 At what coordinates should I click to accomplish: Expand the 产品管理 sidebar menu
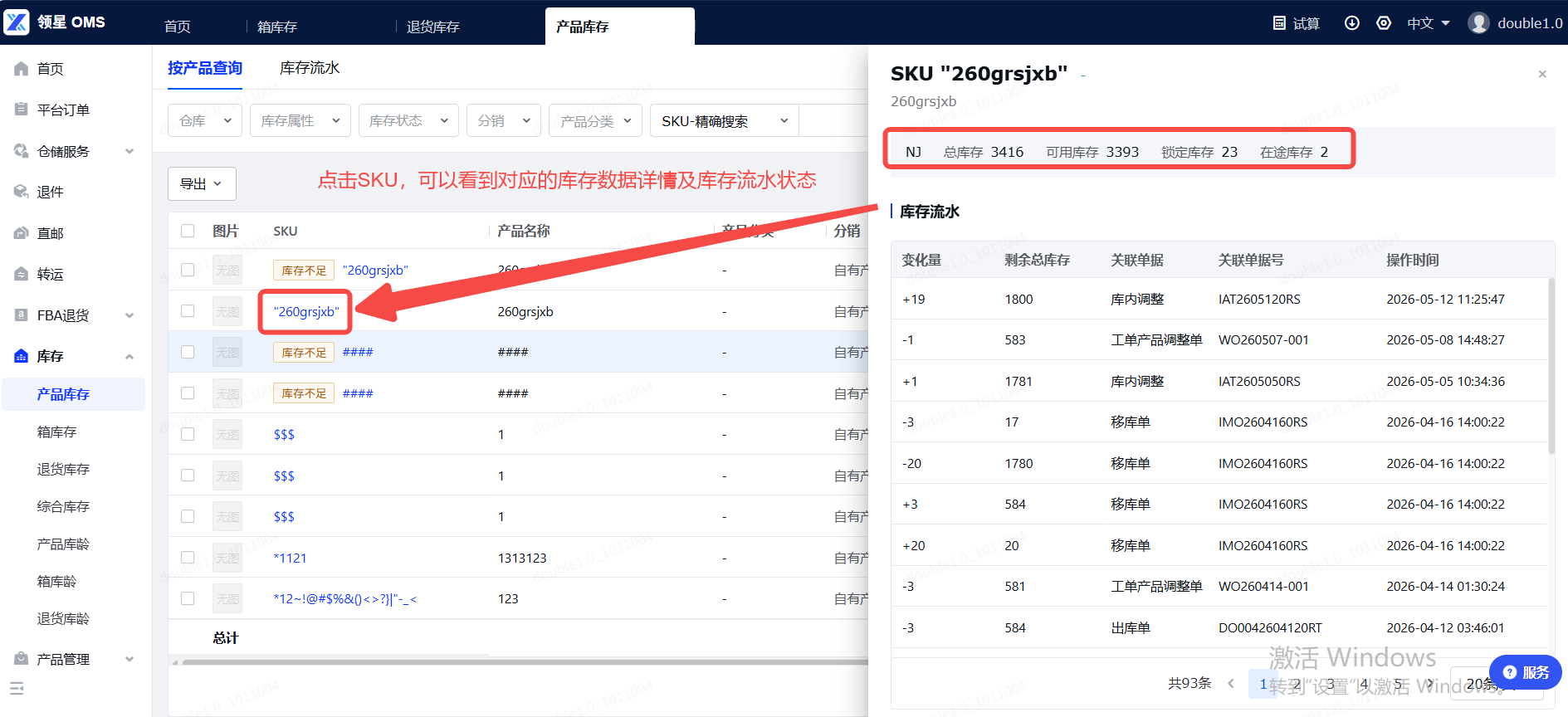pyautogui.click(x=129, y=659)
